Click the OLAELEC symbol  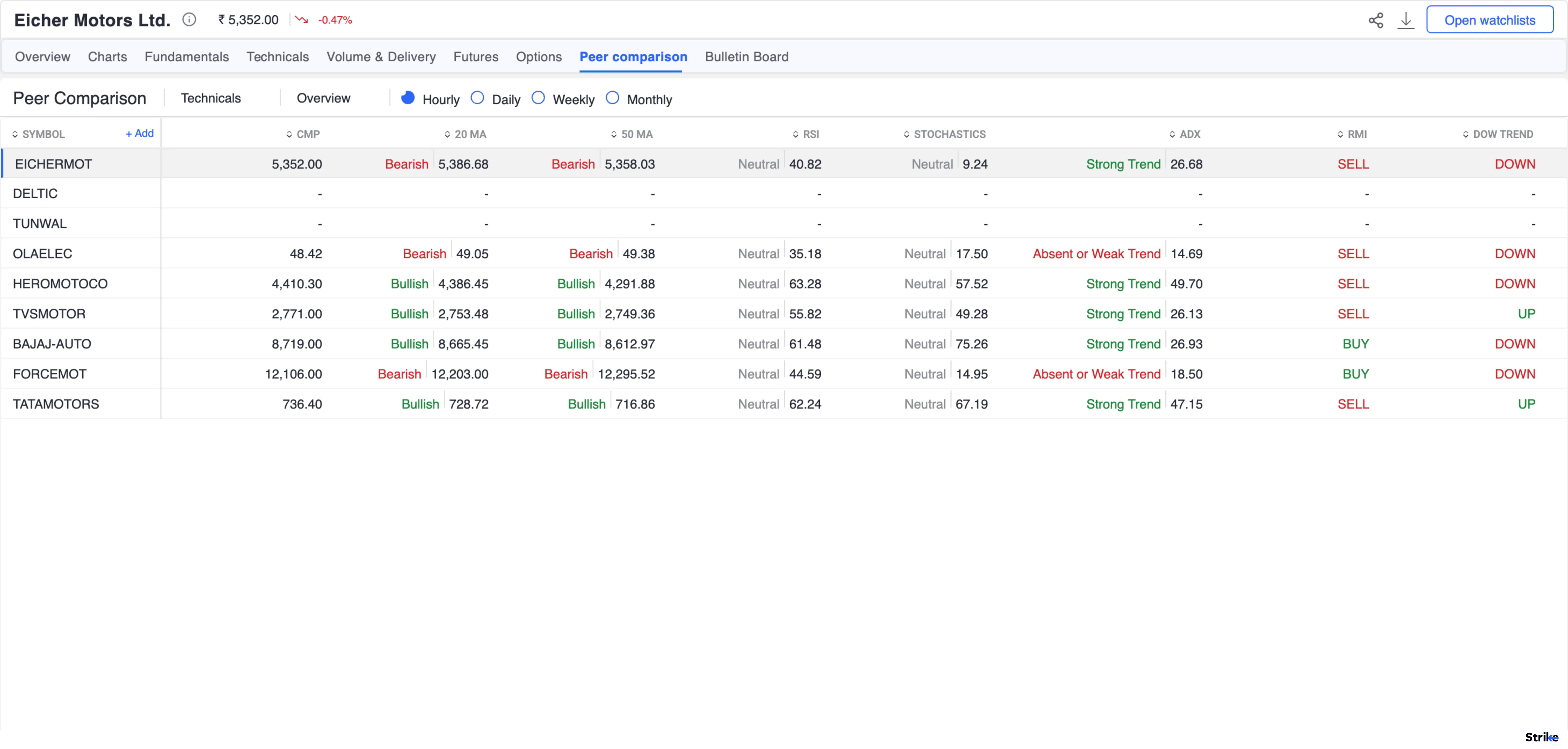[43, 254]
